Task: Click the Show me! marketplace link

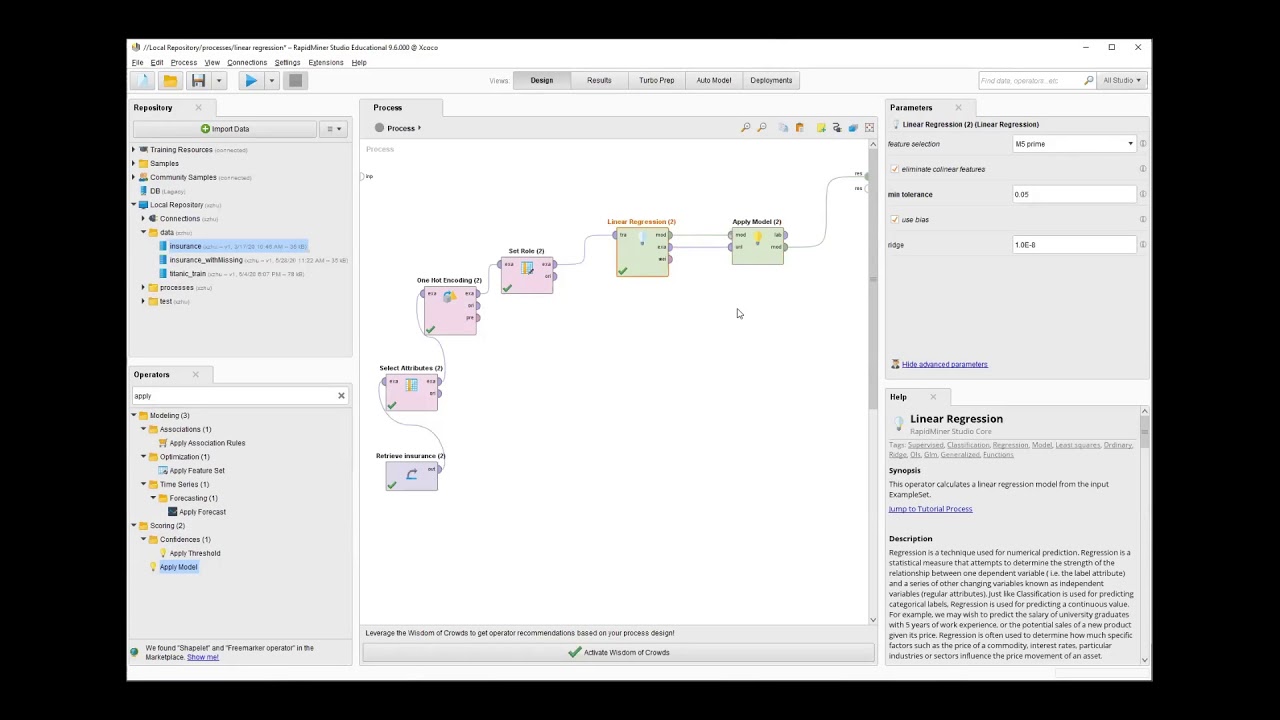Action: tap(202, 657)
